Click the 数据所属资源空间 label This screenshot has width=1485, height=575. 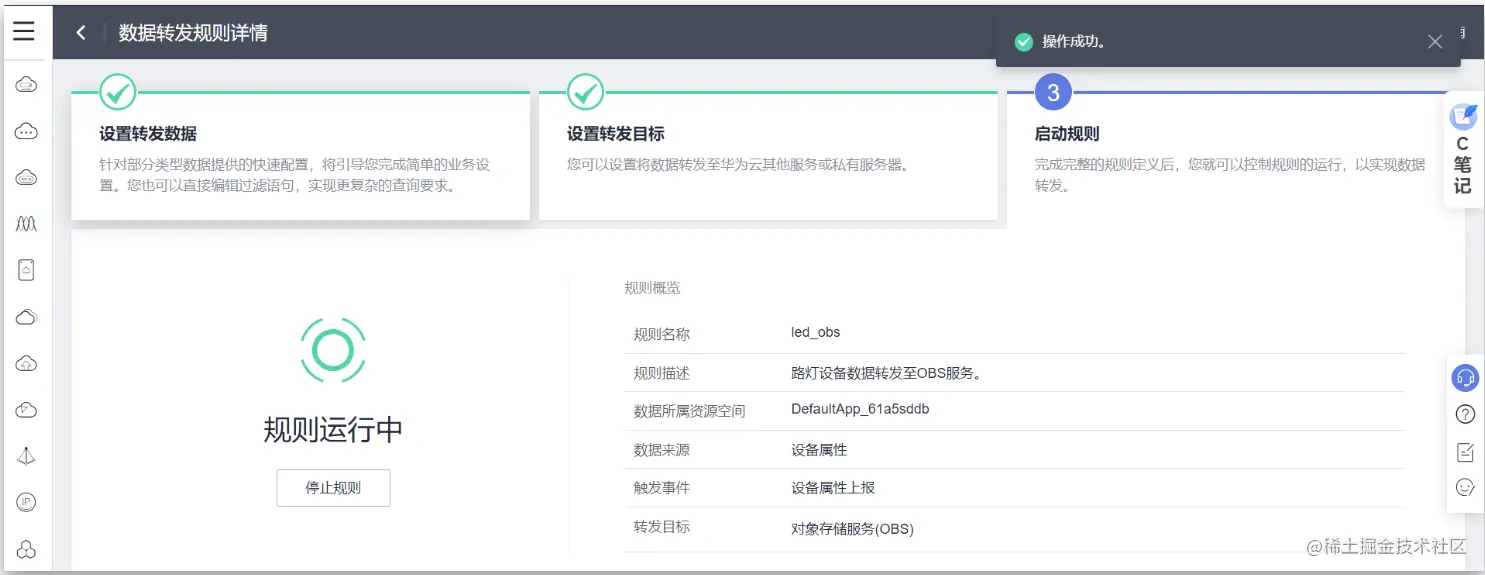pyautogui.click(x=690, y=411)
